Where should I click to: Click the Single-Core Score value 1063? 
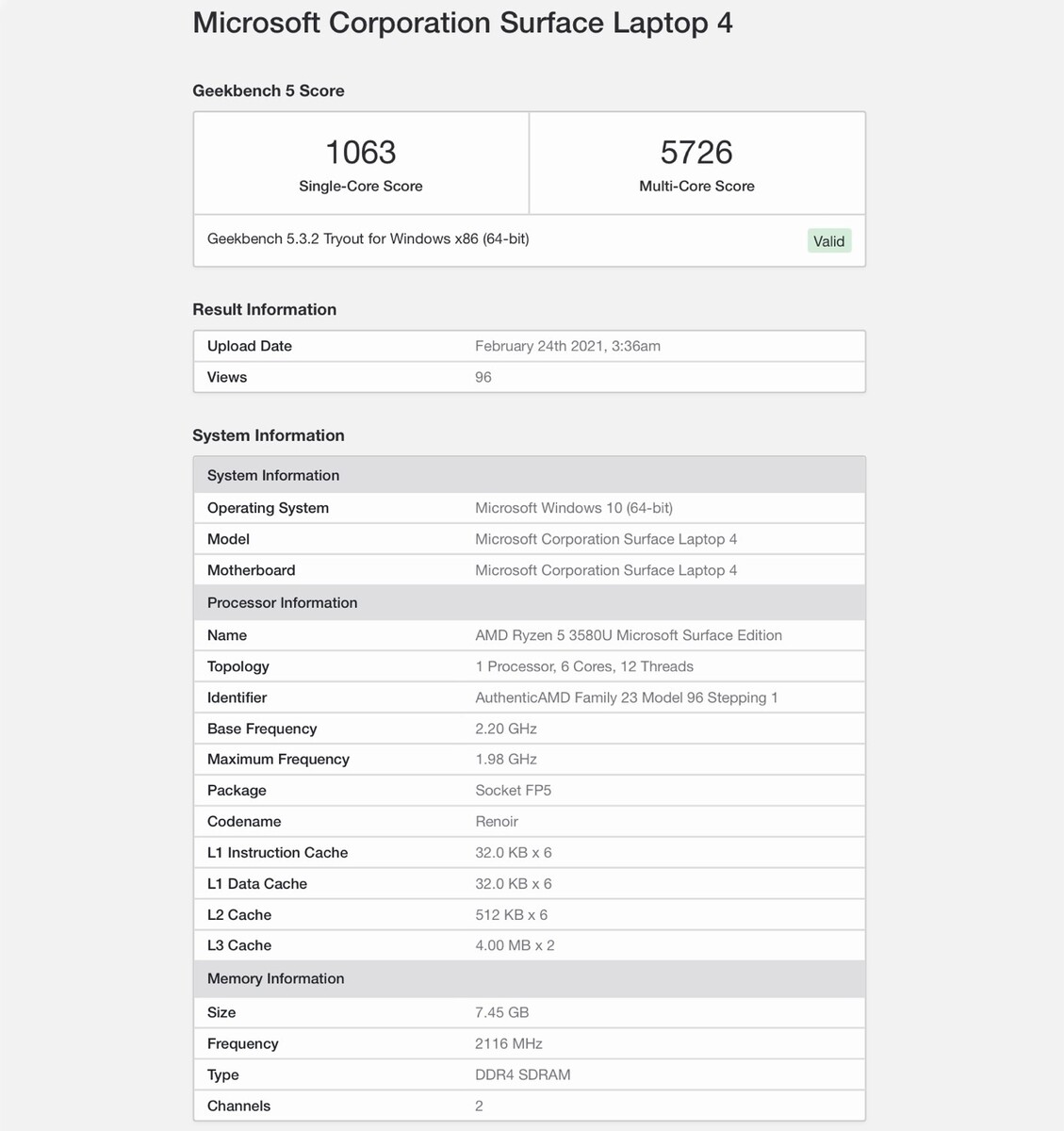pyautogui.click(x=360, y=153)
